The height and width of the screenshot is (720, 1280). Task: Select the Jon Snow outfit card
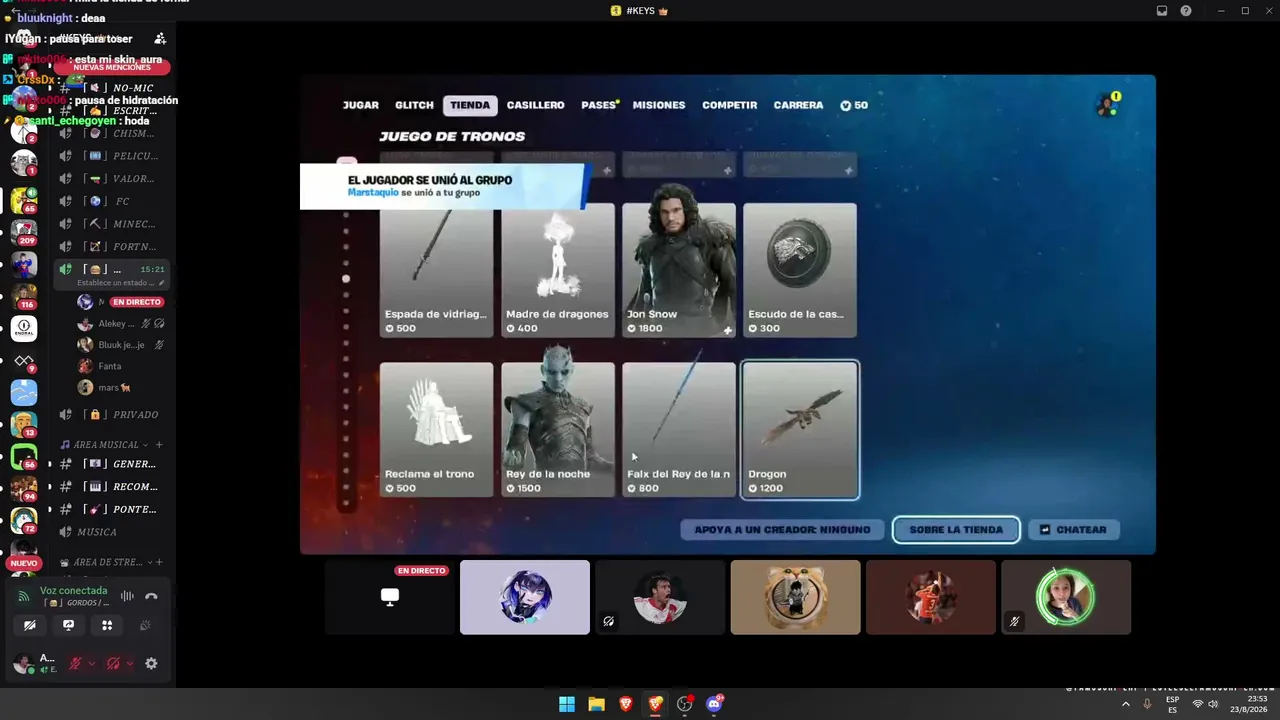point(679,270)
